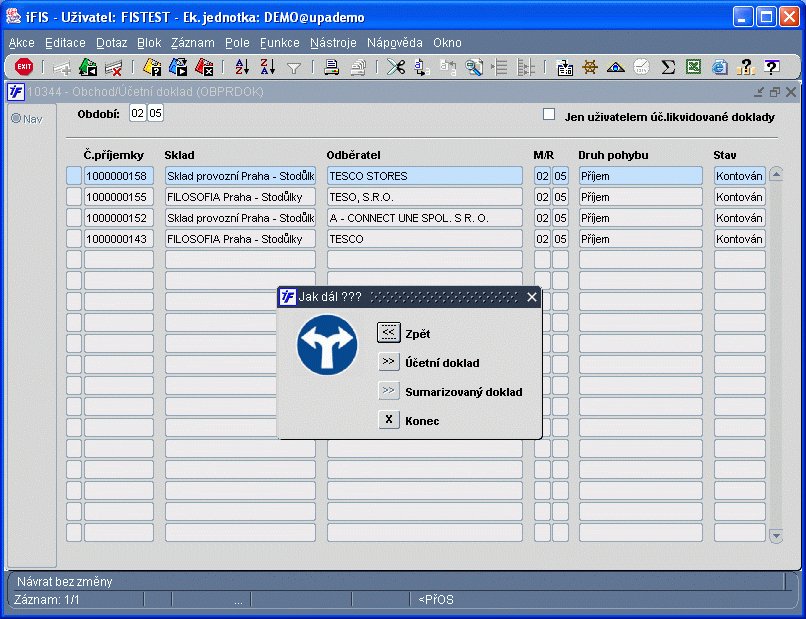Viewport: 806px width, 619px height.
Task: Sort ascending with the A-Z icon
Action: [241, 67]
